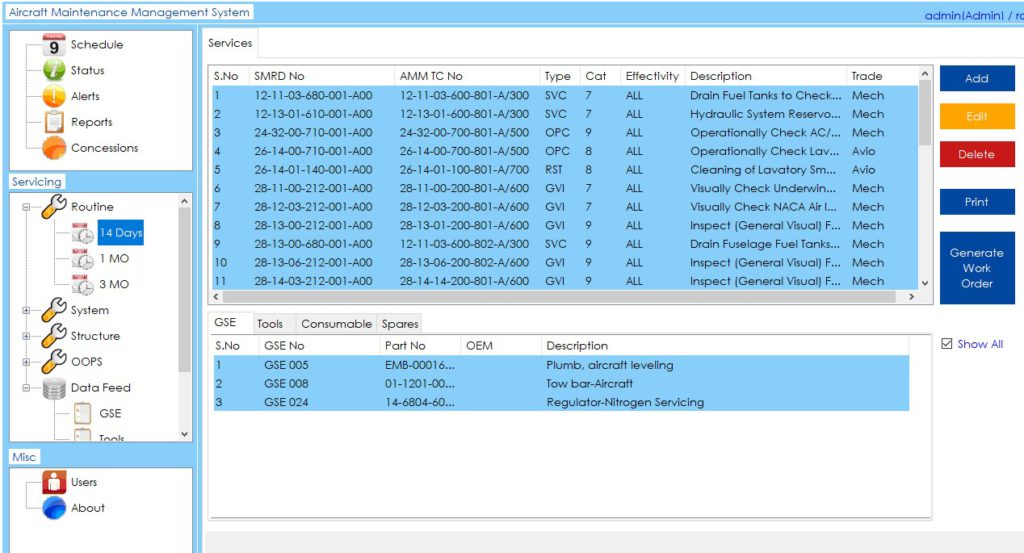Click the Reports clipboard icon

coord(54,122)
